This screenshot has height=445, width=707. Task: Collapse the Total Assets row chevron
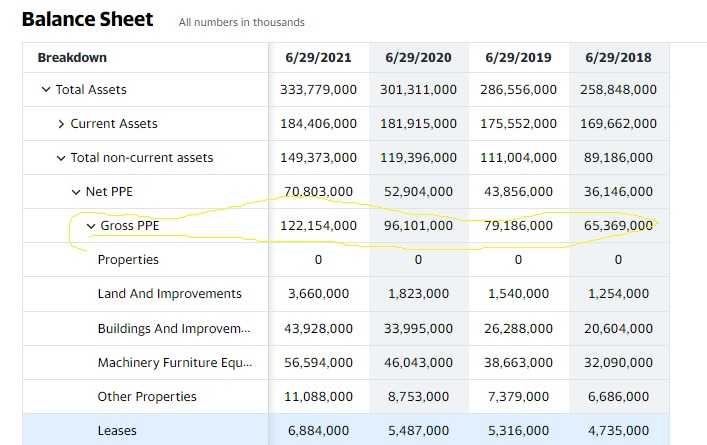[46, 90]
